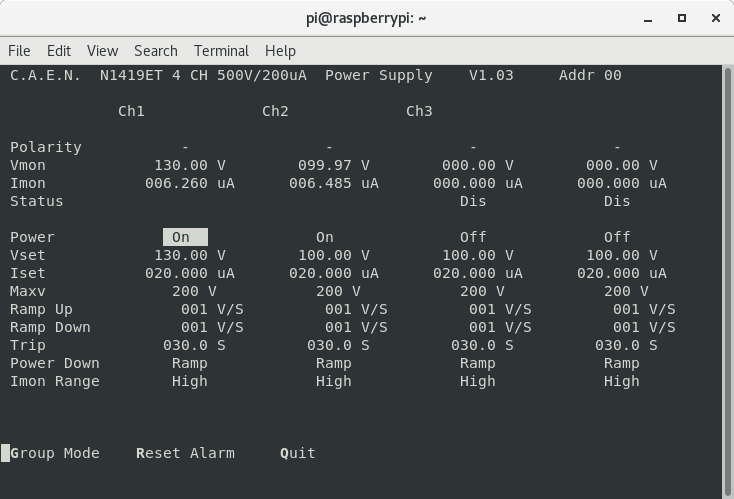Open the Edit menu
The height and width of the screenshot is (499, 734).
[59, 51]
